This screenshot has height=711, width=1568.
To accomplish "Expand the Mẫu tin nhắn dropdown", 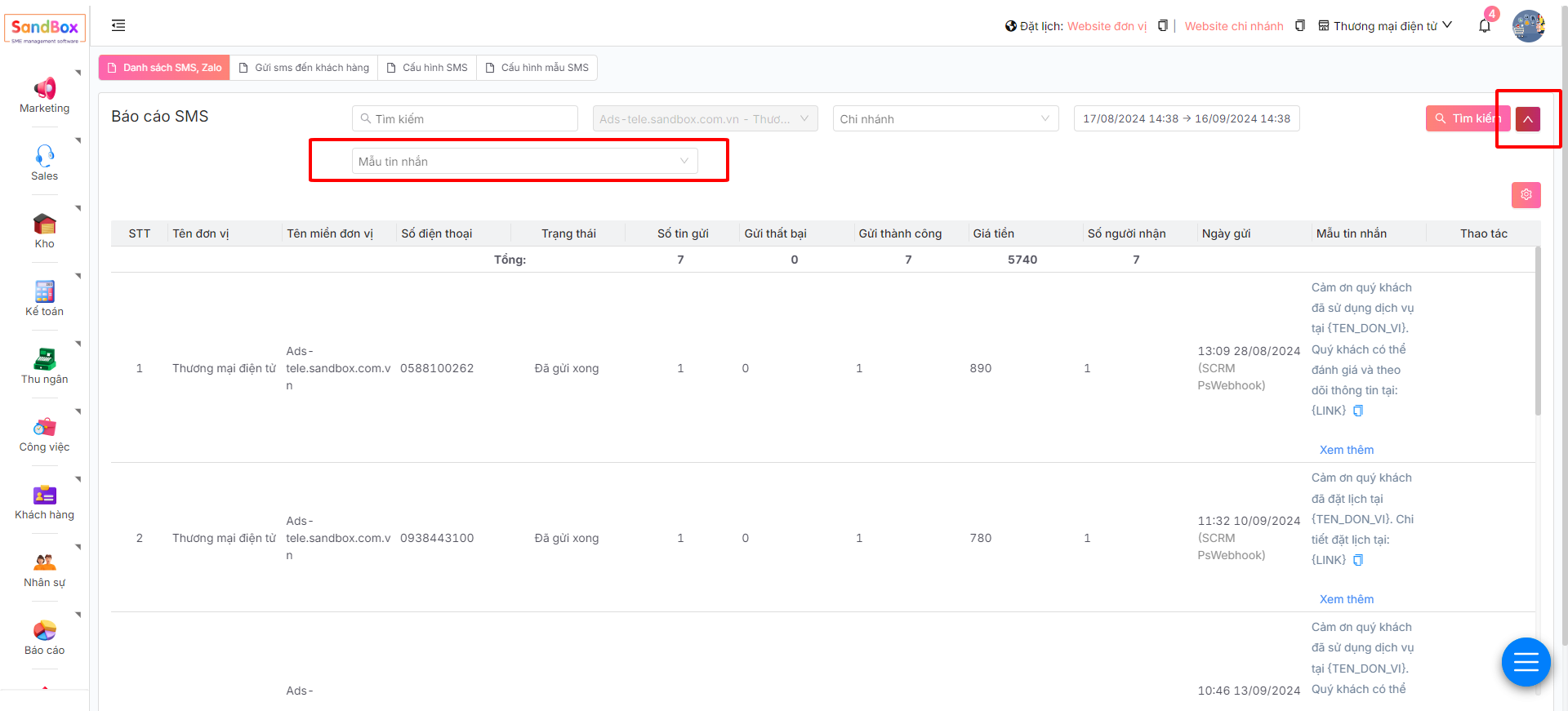I will pos(524,162).
